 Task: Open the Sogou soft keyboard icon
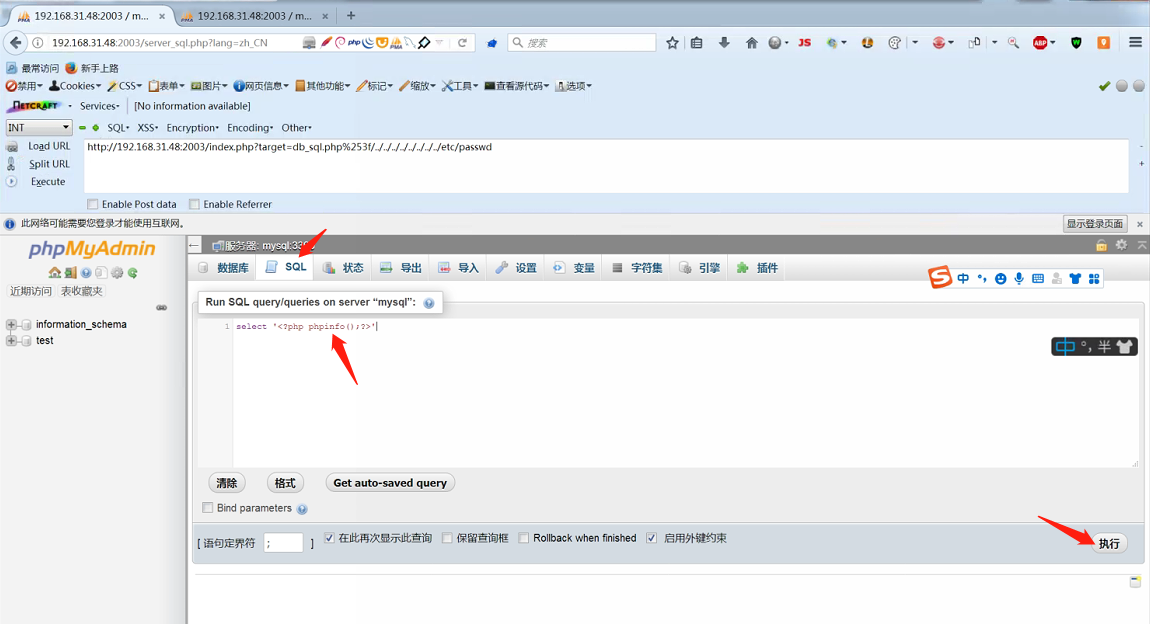[1036, 278]
